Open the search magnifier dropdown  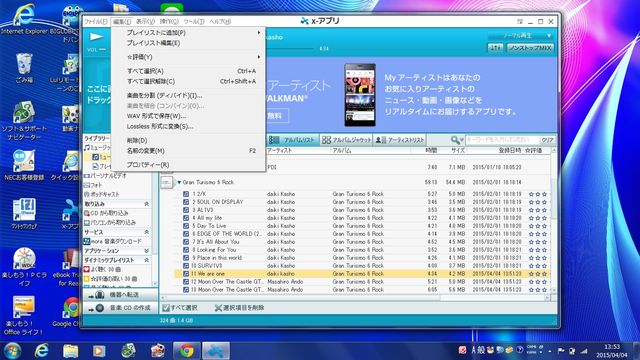(457, 140)
